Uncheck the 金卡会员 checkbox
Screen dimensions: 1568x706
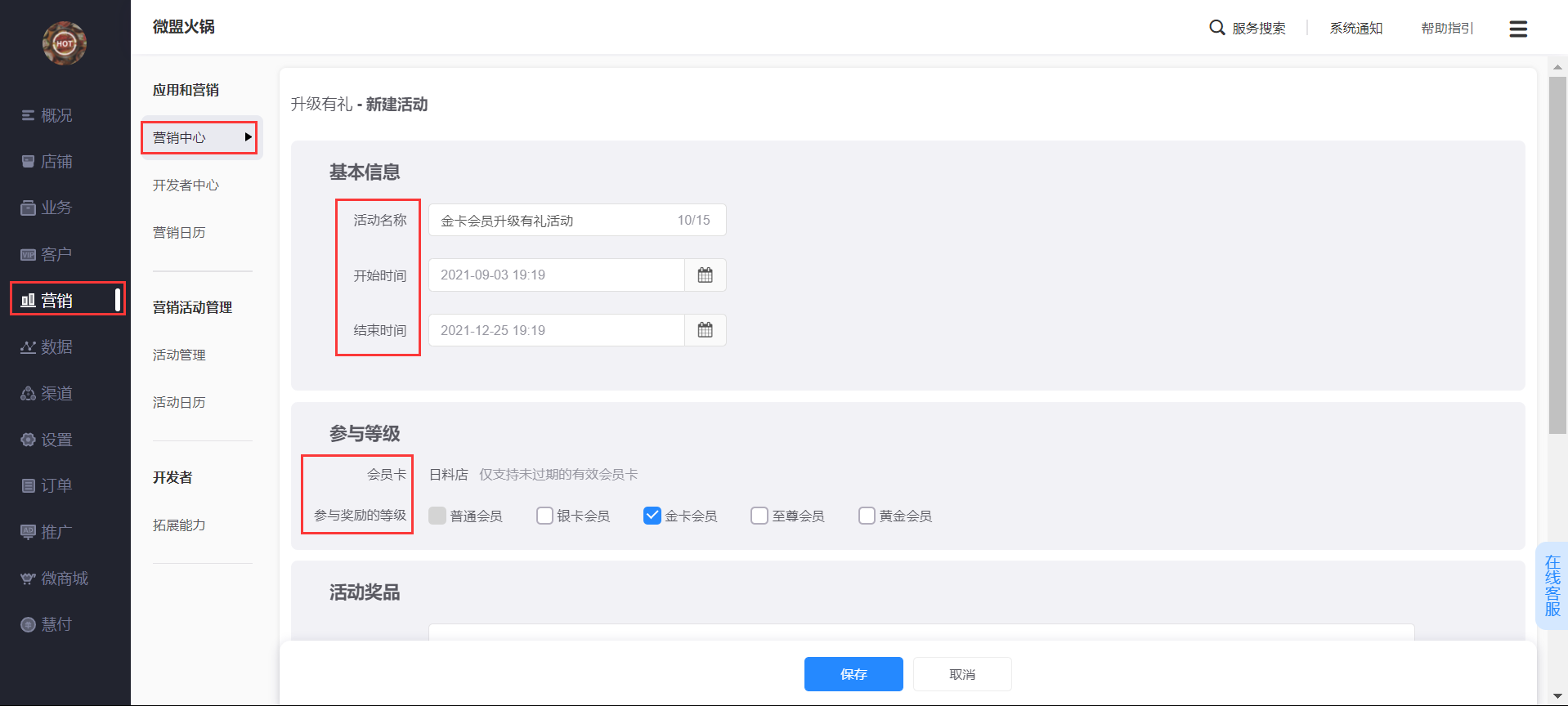tap(652, 516)
